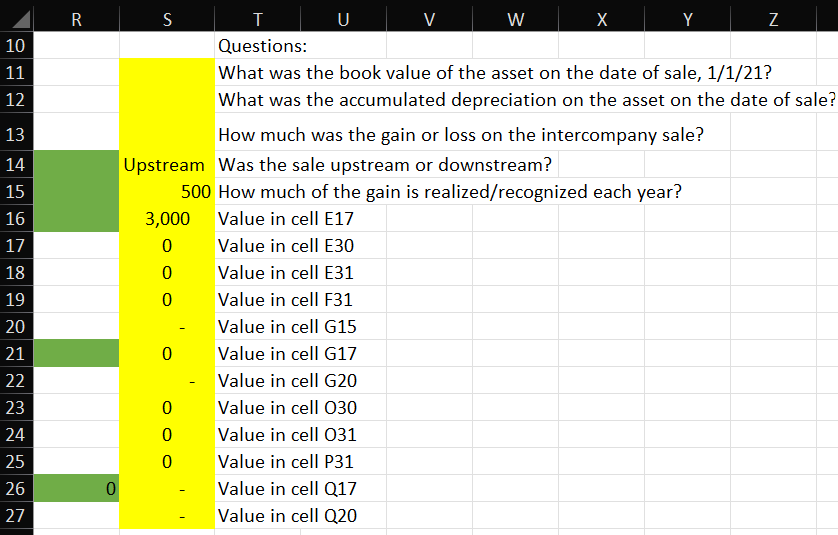Select row 26 header
This screenshot has height=535, width=838.
[x=16, y=489]
